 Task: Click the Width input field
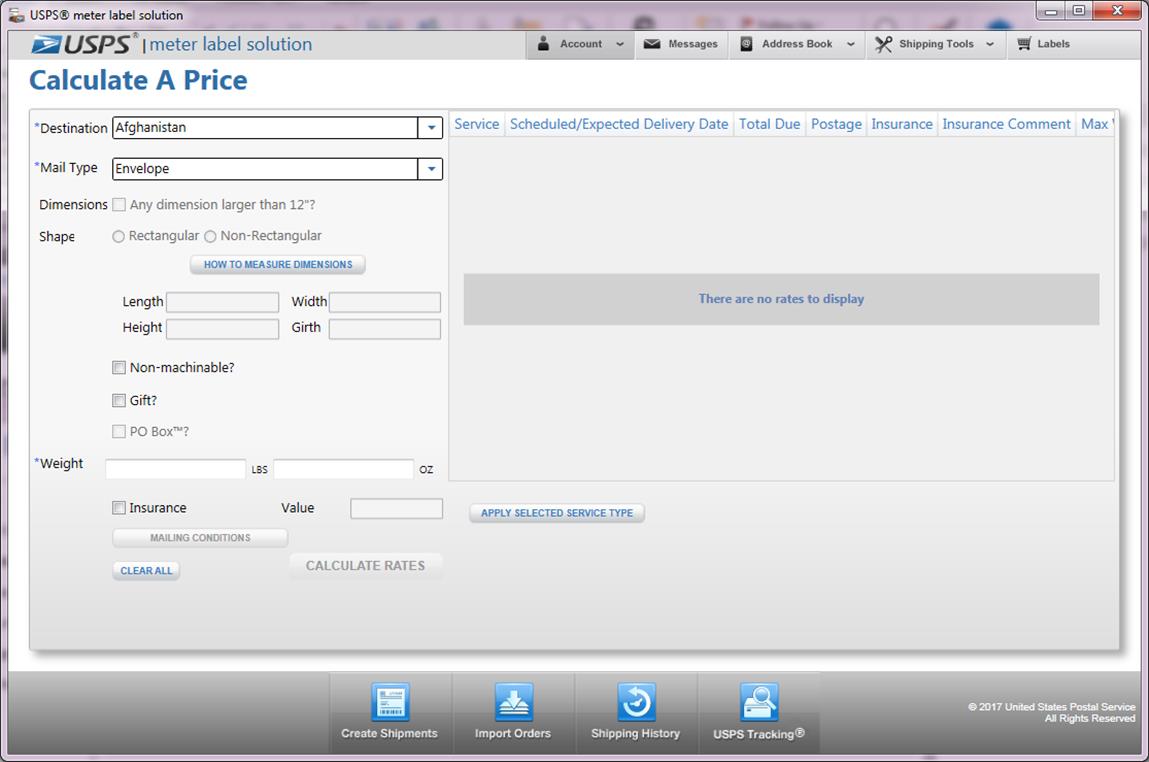coord(385,302)
